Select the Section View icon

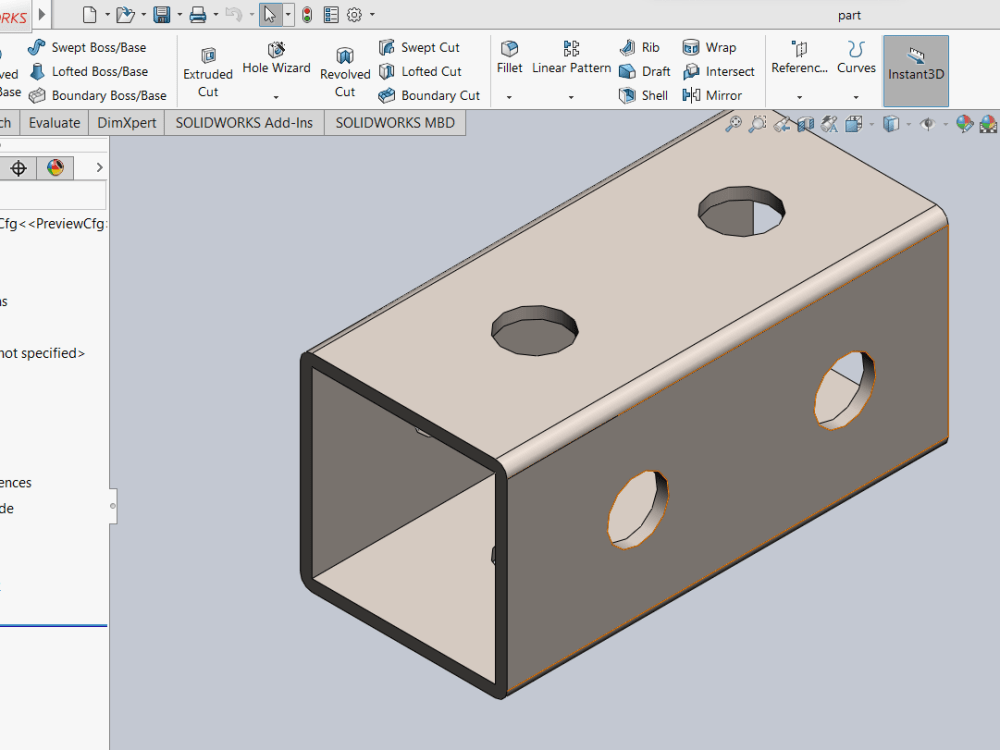[x=805, y=123]
